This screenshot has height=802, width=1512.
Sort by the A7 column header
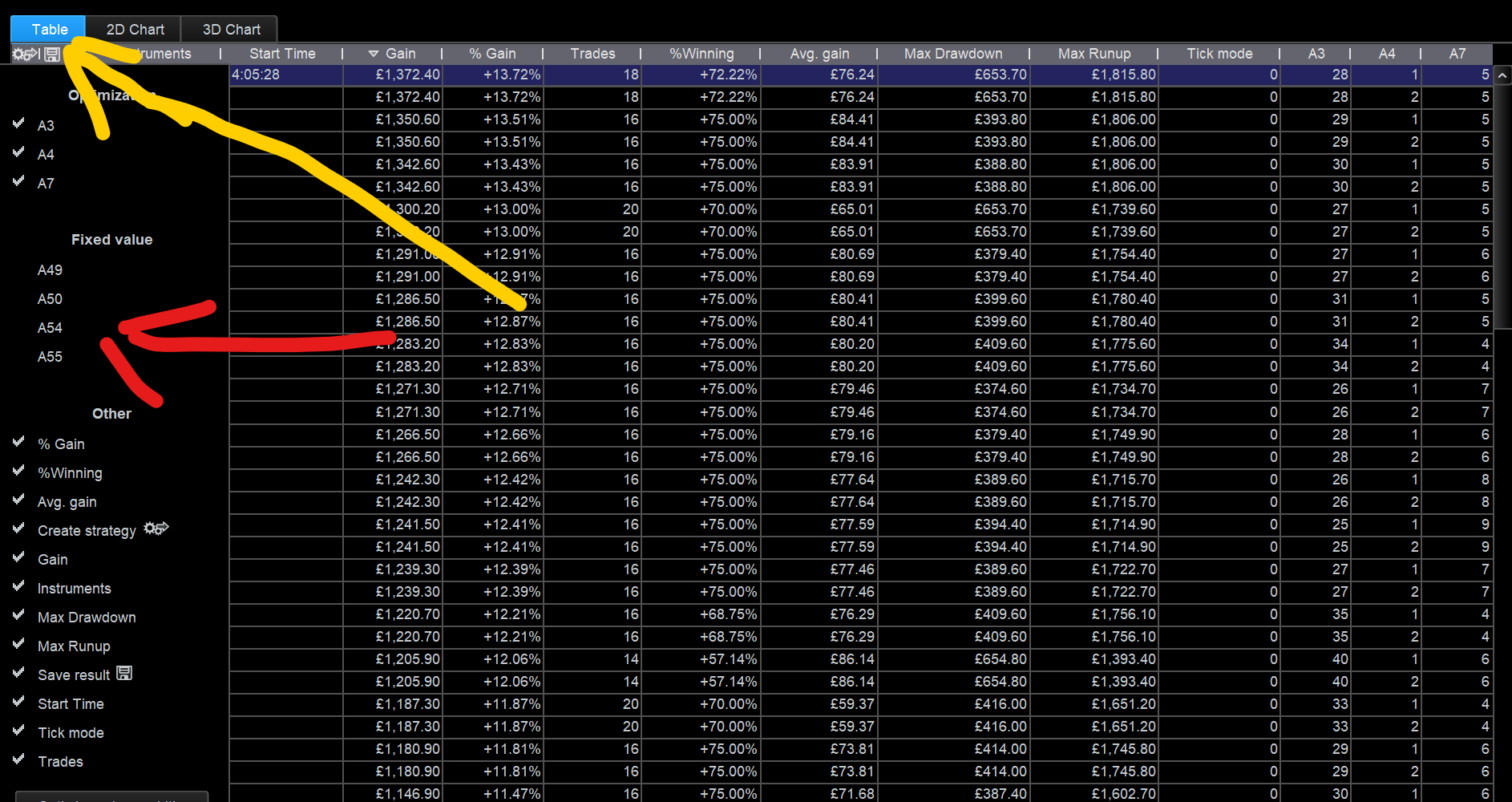[1457, 54]
